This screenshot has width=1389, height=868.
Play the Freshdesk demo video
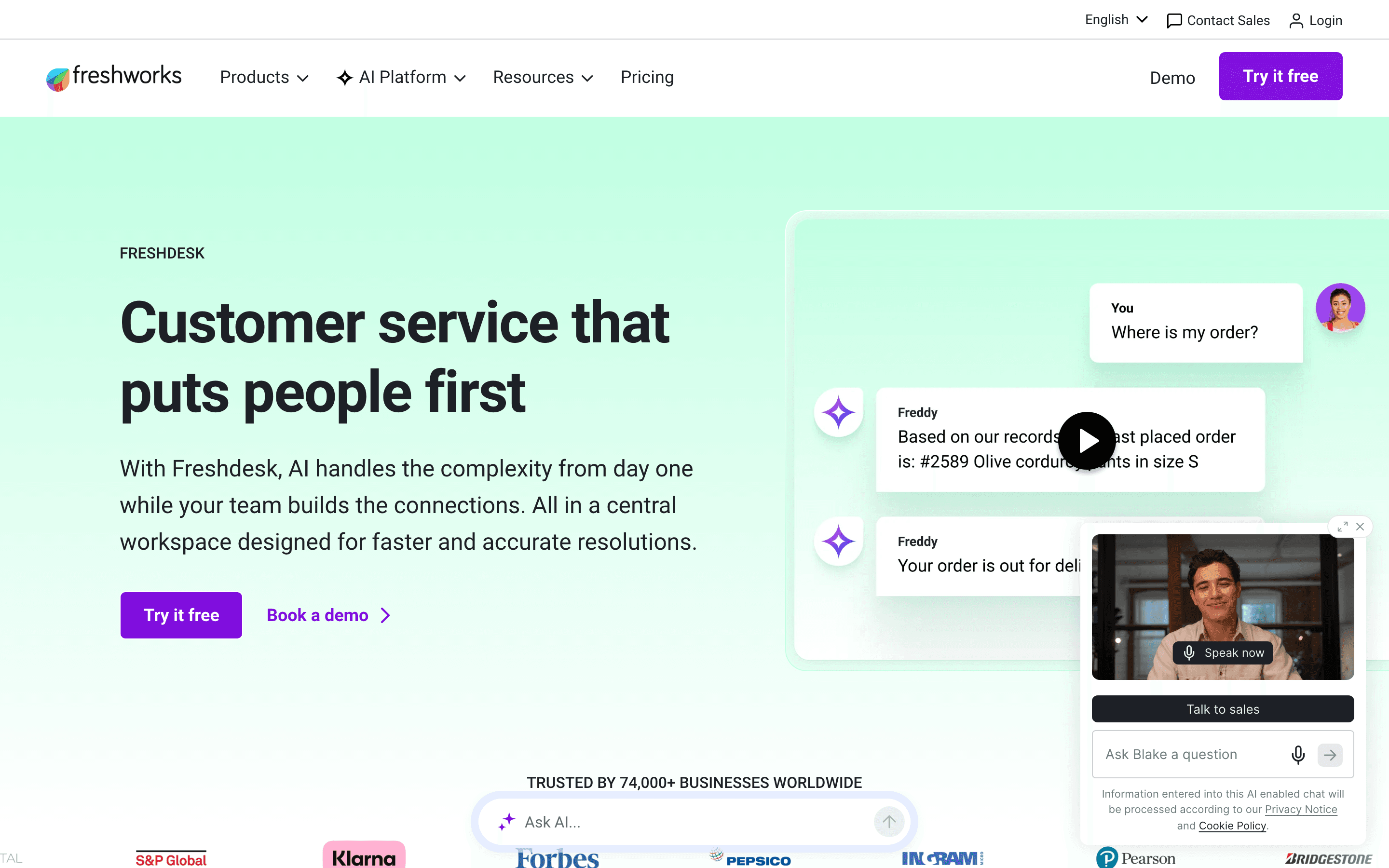[1087, 441]
